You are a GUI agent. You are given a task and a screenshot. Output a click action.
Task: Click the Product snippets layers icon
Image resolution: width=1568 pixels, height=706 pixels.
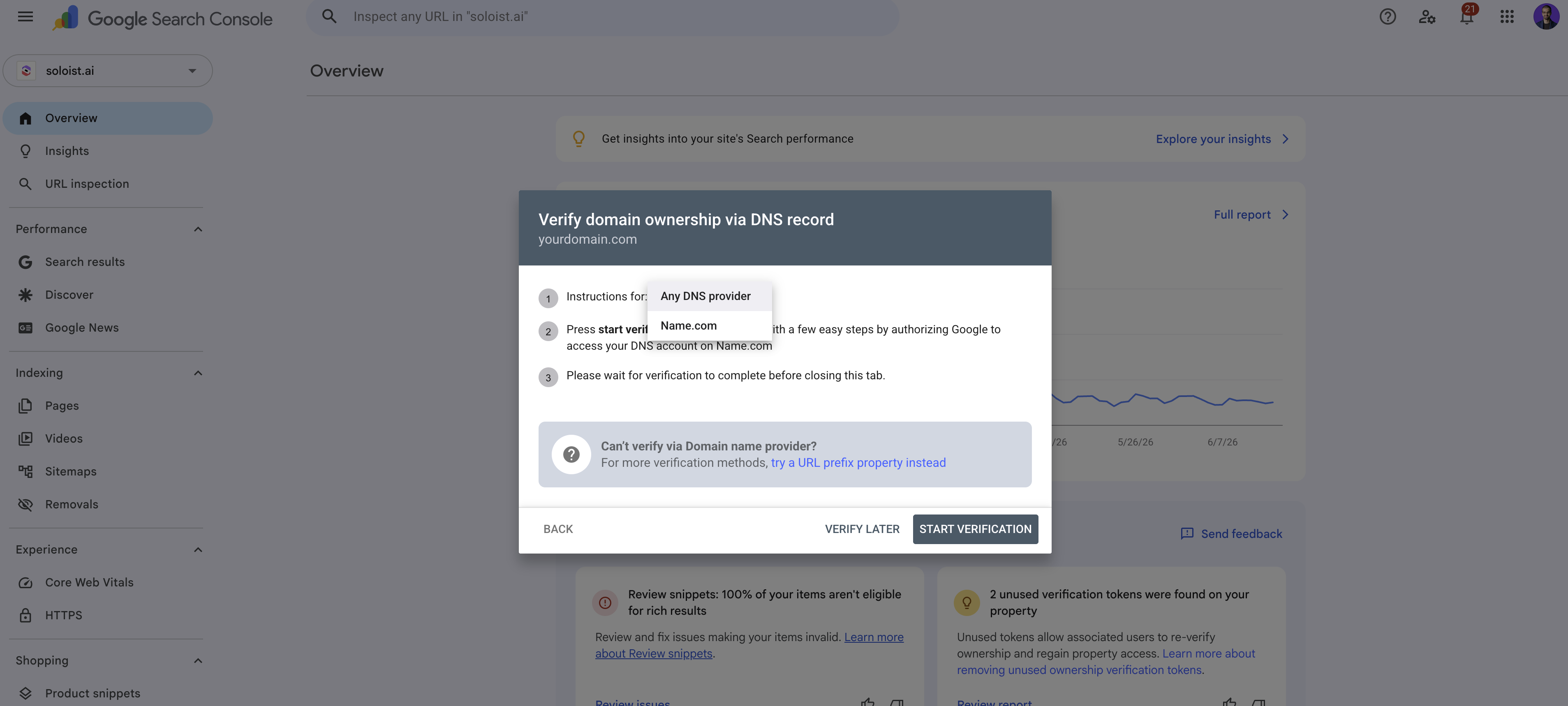[25, 693]
